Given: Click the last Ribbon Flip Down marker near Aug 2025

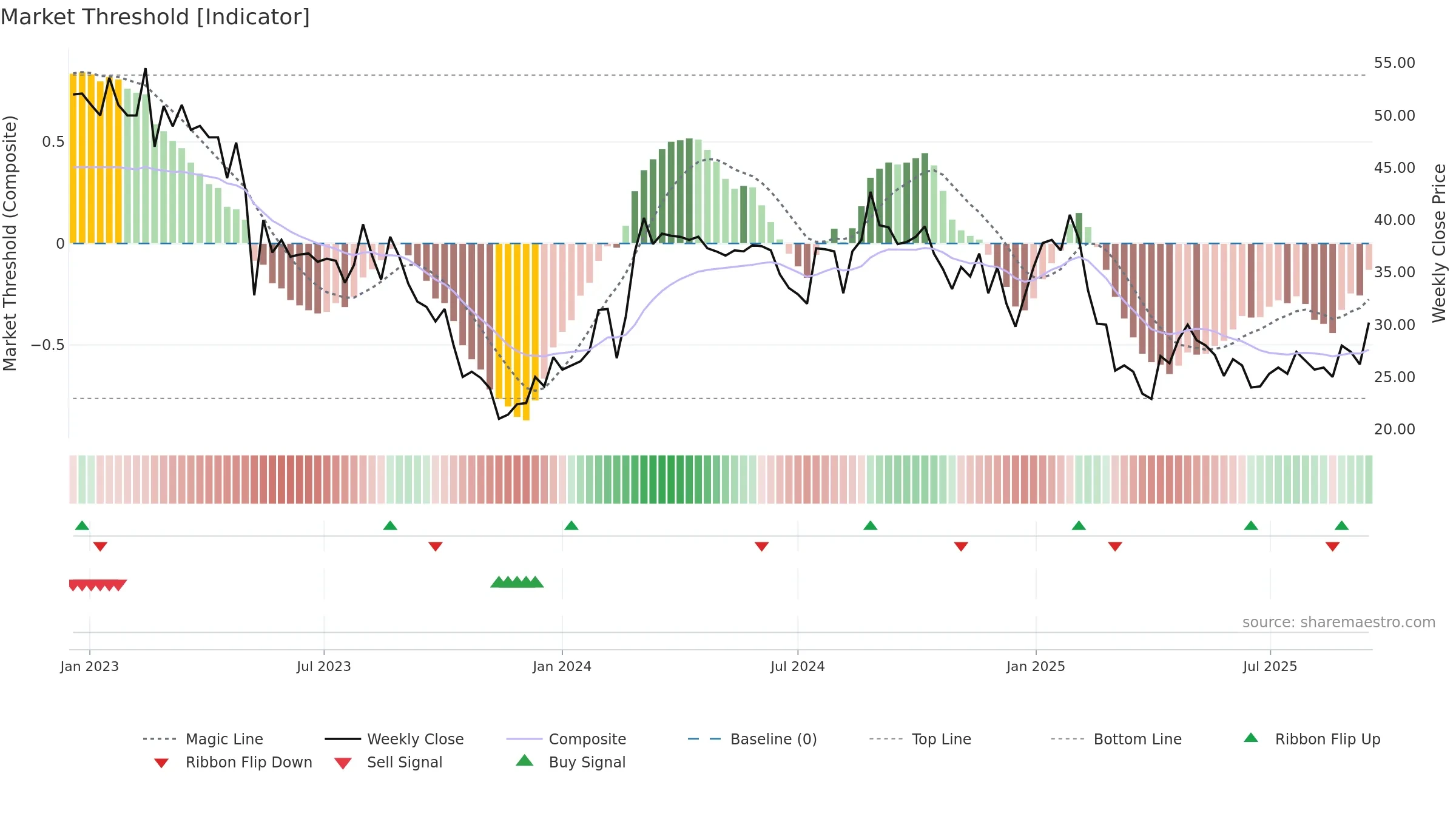Looking at the screenshot, I should coord(1333,547).
